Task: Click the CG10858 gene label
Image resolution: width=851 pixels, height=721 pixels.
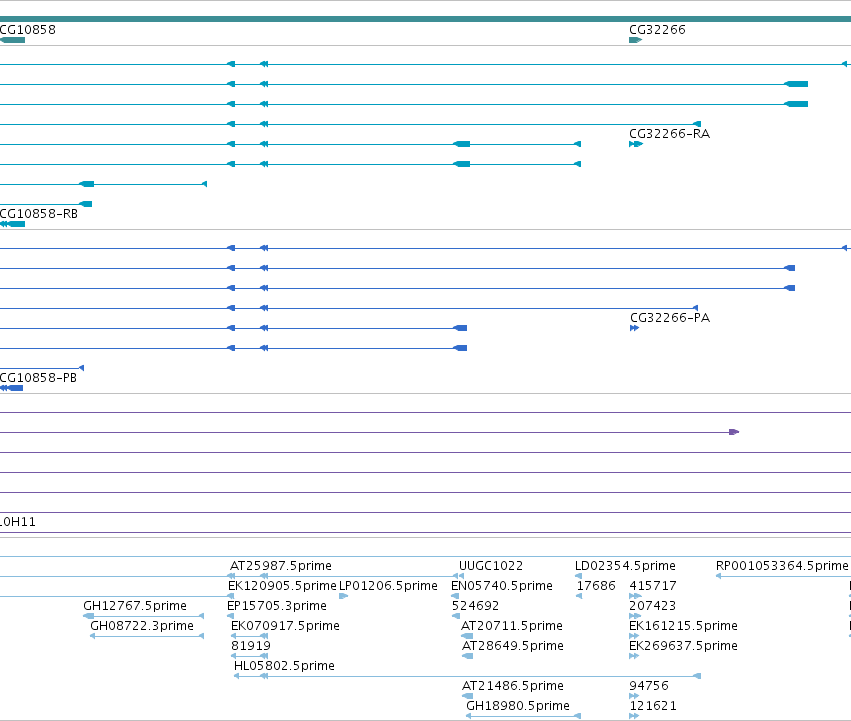Action: pos(28,30)
